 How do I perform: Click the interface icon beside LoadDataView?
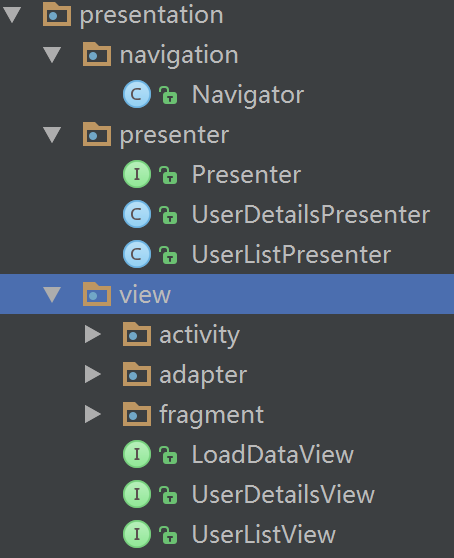137,454
